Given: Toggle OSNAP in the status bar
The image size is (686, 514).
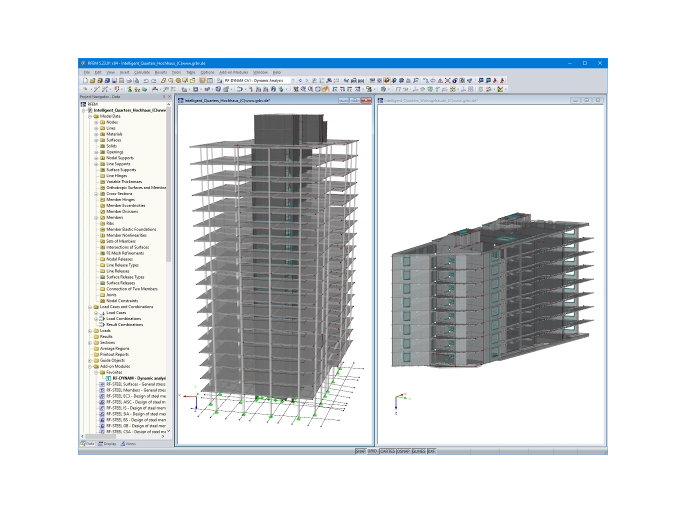Looking at the screenshot, I should 403,451.
